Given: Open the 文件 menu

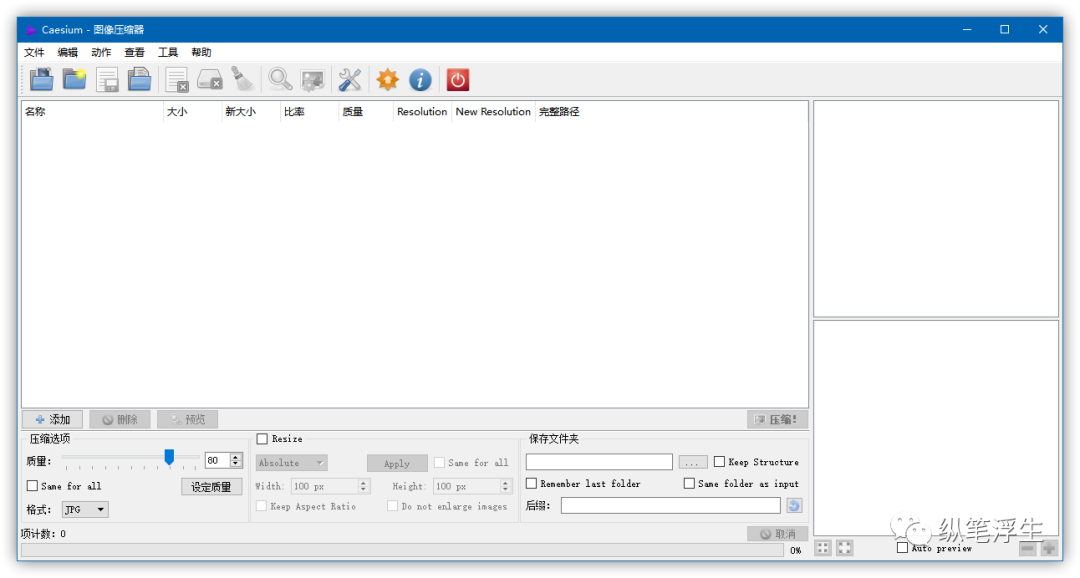Looking at the screenshot, I should (34, 52).
